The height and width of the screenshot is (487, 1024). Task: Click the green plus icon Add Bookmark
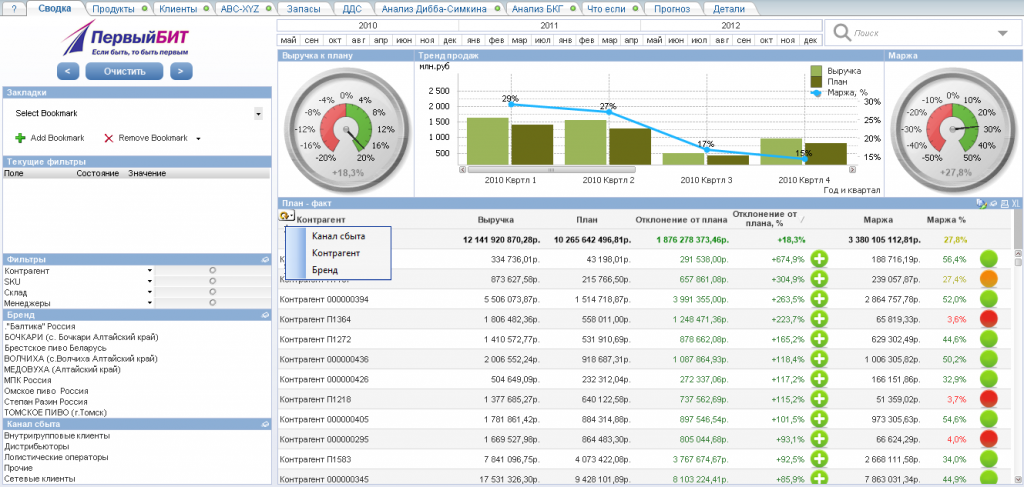(20, 138)
